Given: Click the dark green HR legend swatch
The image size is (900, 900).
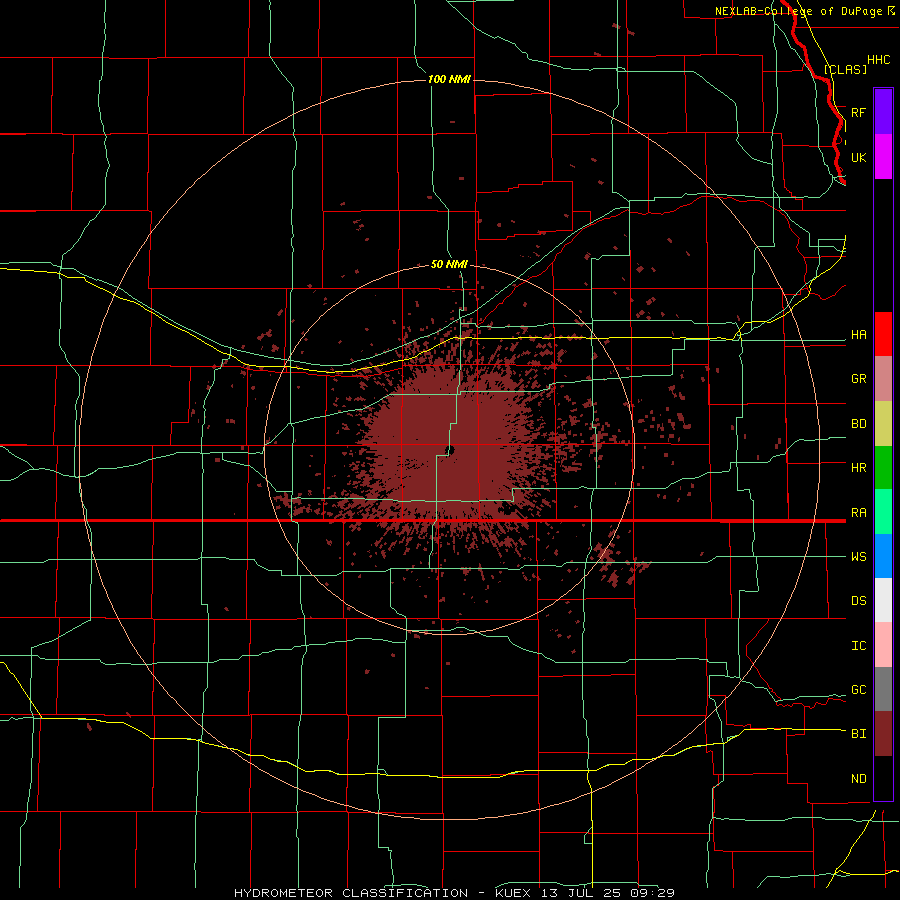Looking at the screenshot, I should pyautogui.click(x=883, y=468).
